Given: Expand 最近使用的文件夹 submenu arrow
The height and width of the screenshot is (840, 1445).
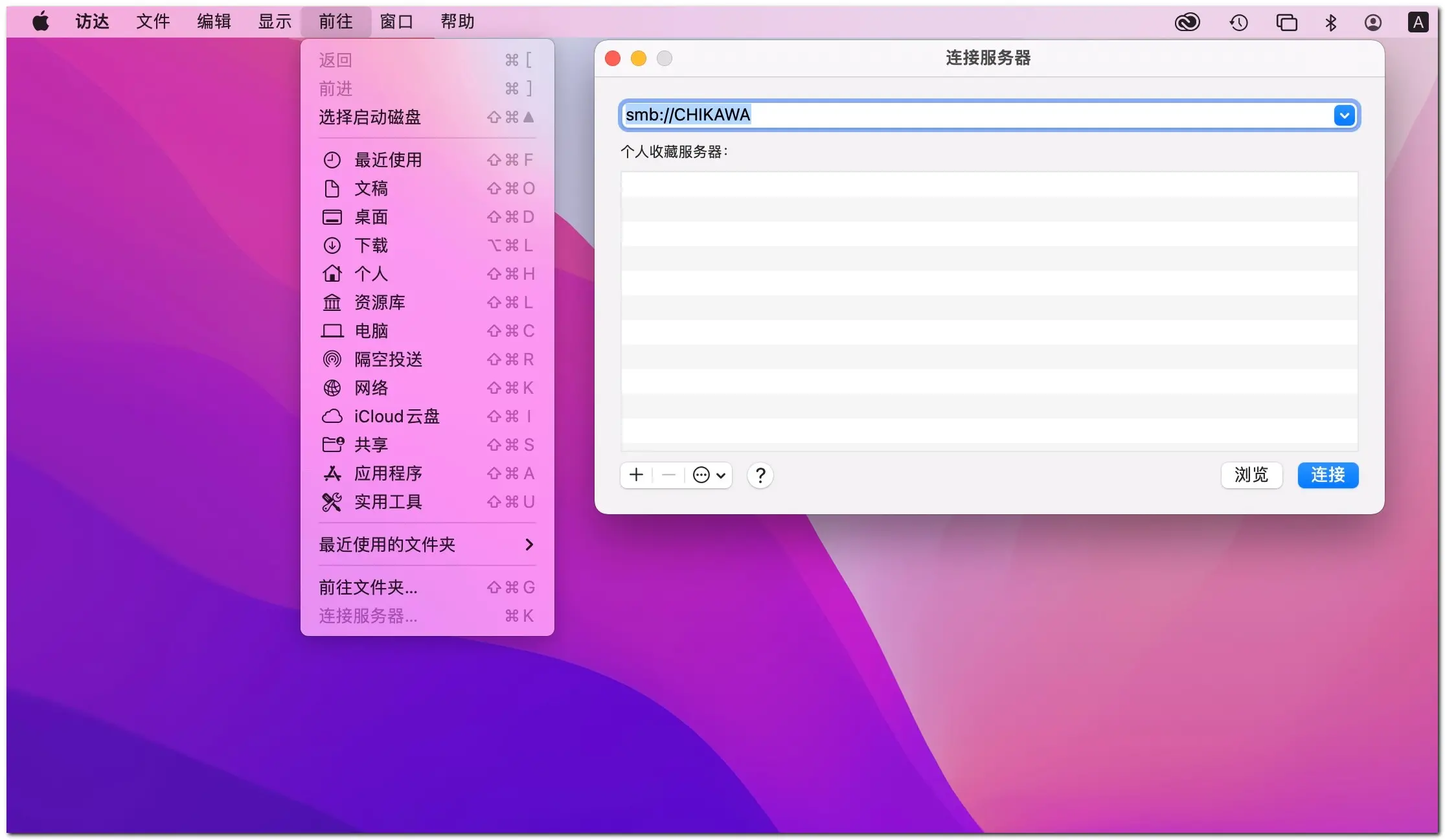Looking at the screenshot, I should tap(529, 545).
